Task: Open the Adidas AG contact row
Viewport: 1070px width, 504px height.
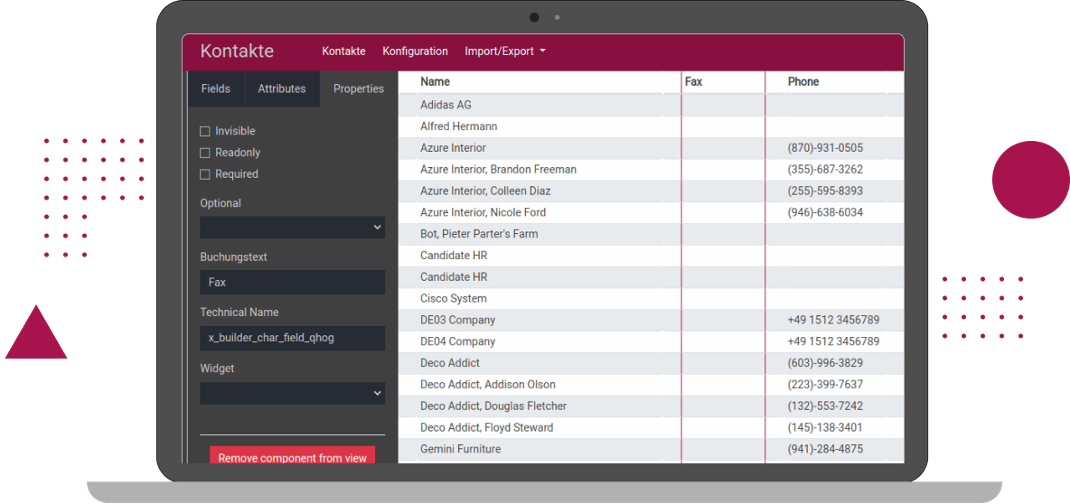Action: [446, 105]
